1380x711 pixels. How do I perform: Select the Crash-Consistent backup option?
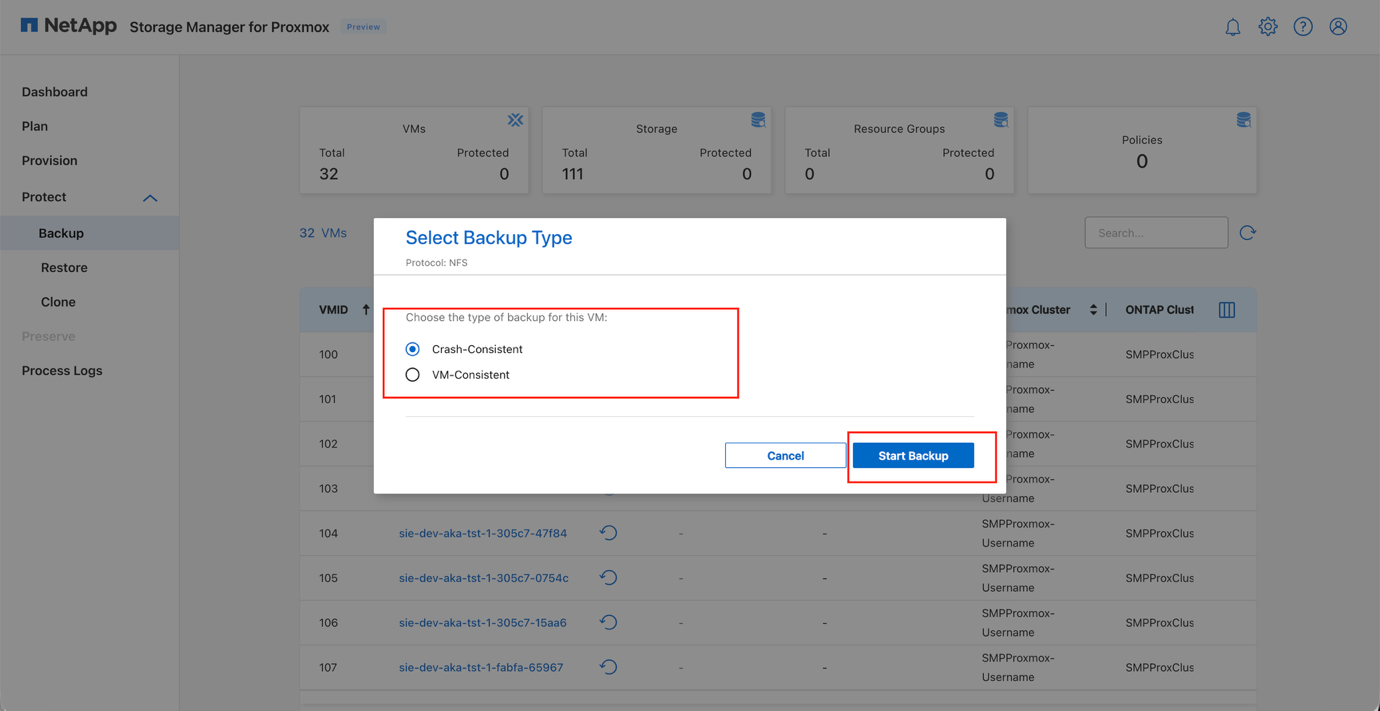pyautogui.click(x=412, y=349)
